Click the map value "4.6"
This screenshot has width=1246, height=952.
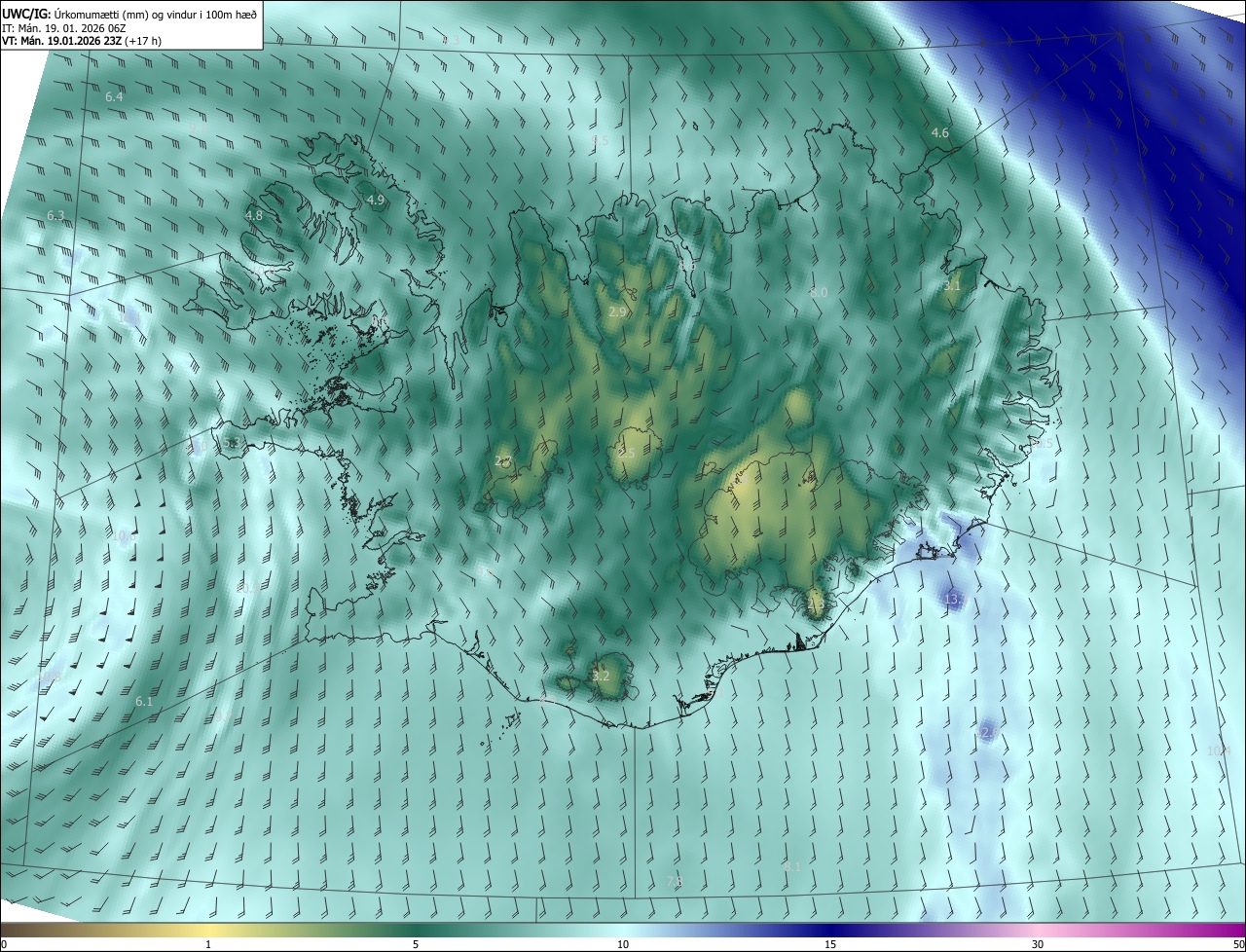coord(939,132)
